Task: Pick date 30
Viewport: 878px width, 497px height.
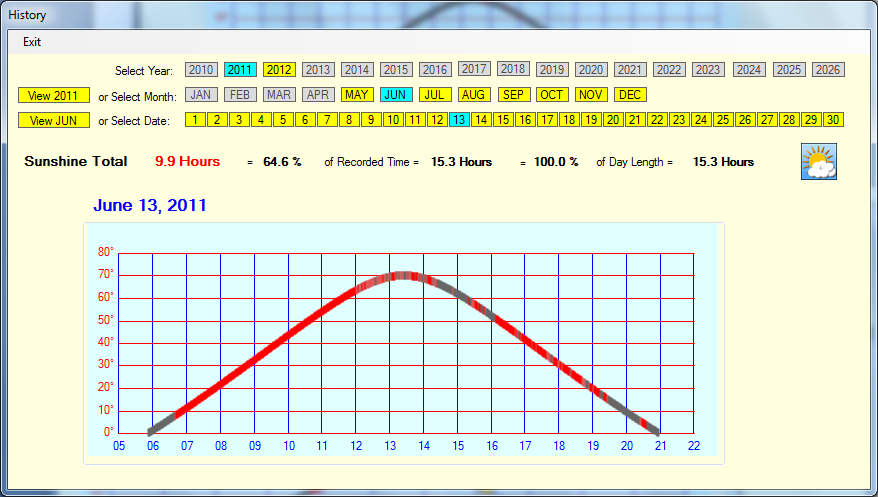Action: pos(833,120)
